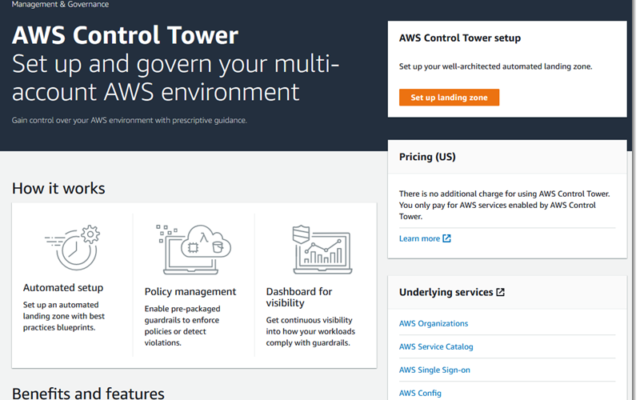
Task: Click the Benefits and features heading
Action: 88,393
